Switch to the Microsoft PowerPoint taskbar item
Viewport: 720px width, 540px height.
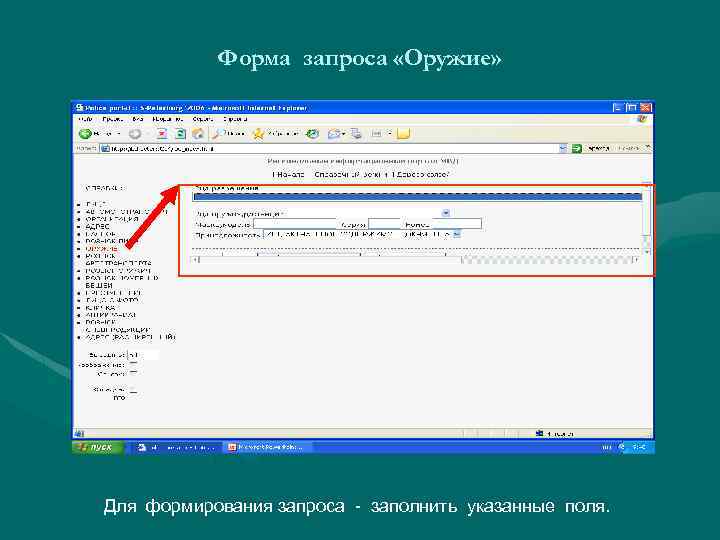click(x=267, y=447)
